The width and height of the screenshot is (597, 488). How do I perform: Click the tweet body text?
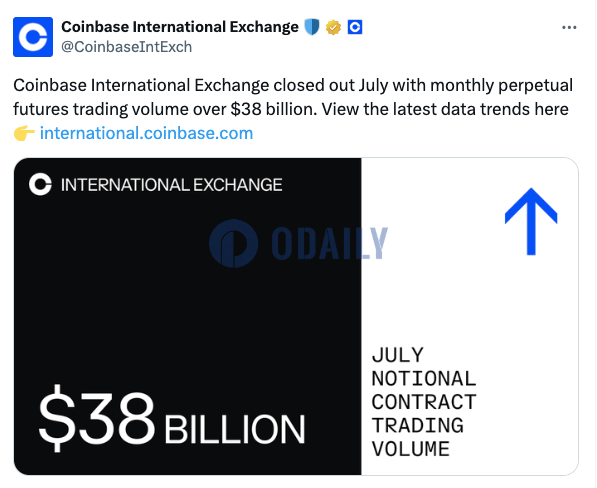click(x=292, y=109)
